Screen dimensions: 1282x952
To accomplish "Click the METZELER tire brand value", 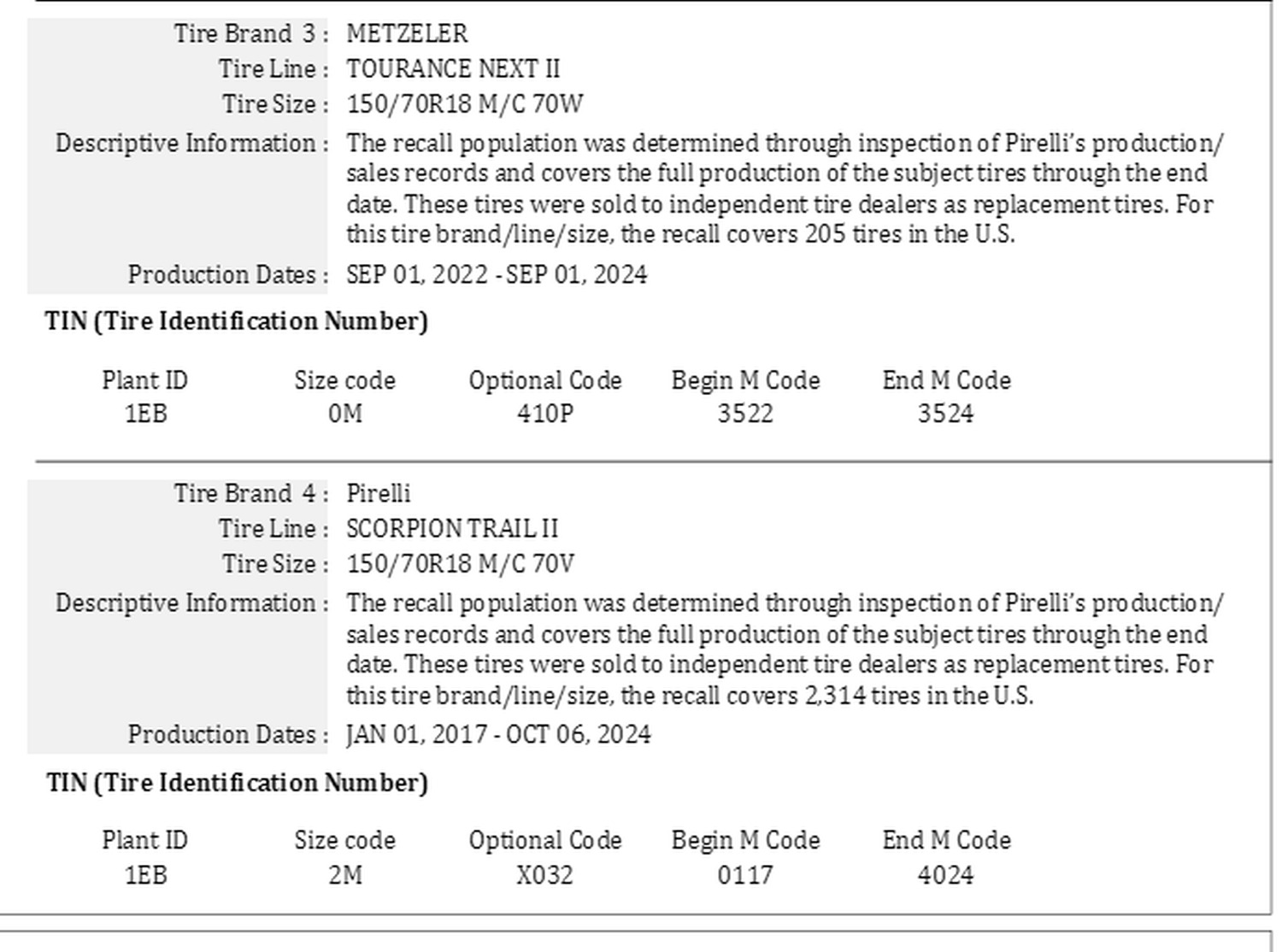I will [407, 34].
